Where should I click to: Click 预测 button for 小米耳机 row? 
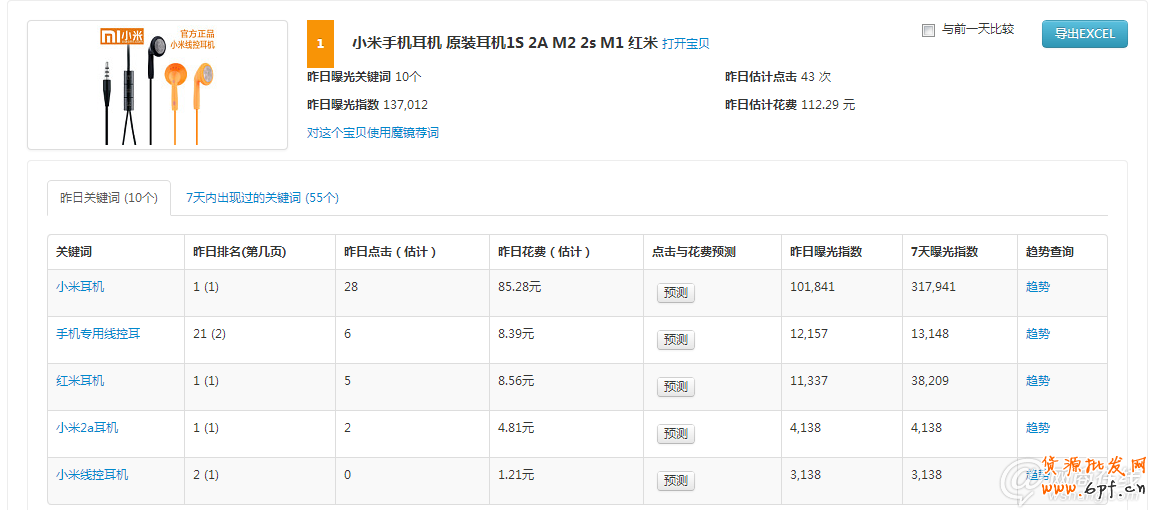(x=675, y=293)
